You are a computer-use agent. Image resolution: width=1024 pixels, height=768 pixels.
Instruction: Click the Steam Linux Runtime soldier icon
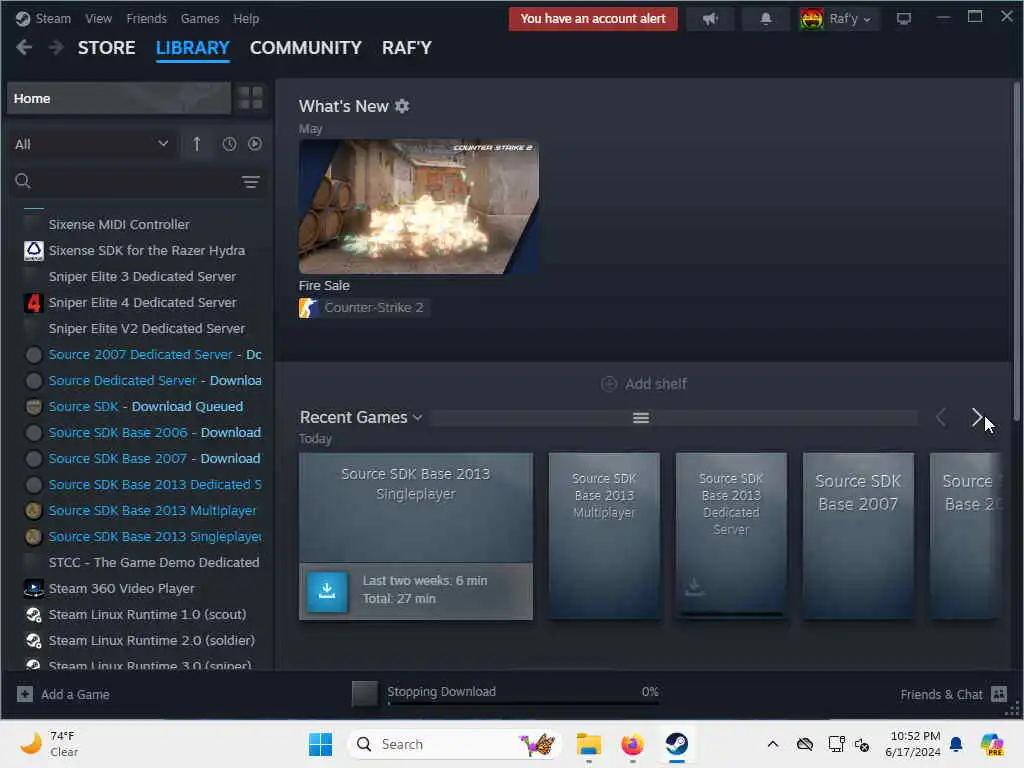pos(33,641)
